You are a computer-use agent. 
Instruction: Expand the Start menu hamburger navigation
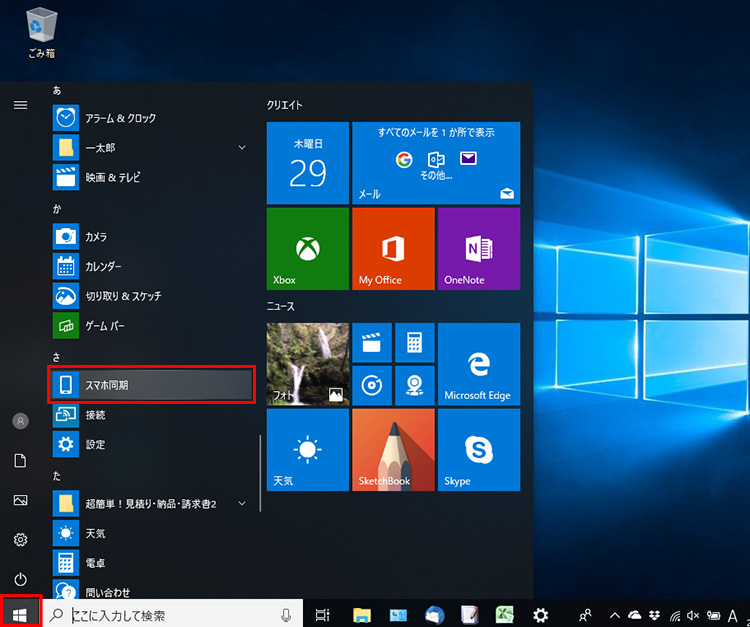coord(20,105)
